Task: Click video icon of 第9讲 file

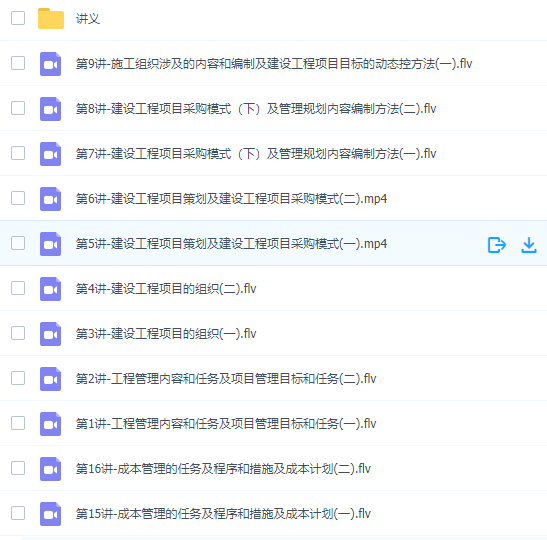Action: tap(51, 64)
